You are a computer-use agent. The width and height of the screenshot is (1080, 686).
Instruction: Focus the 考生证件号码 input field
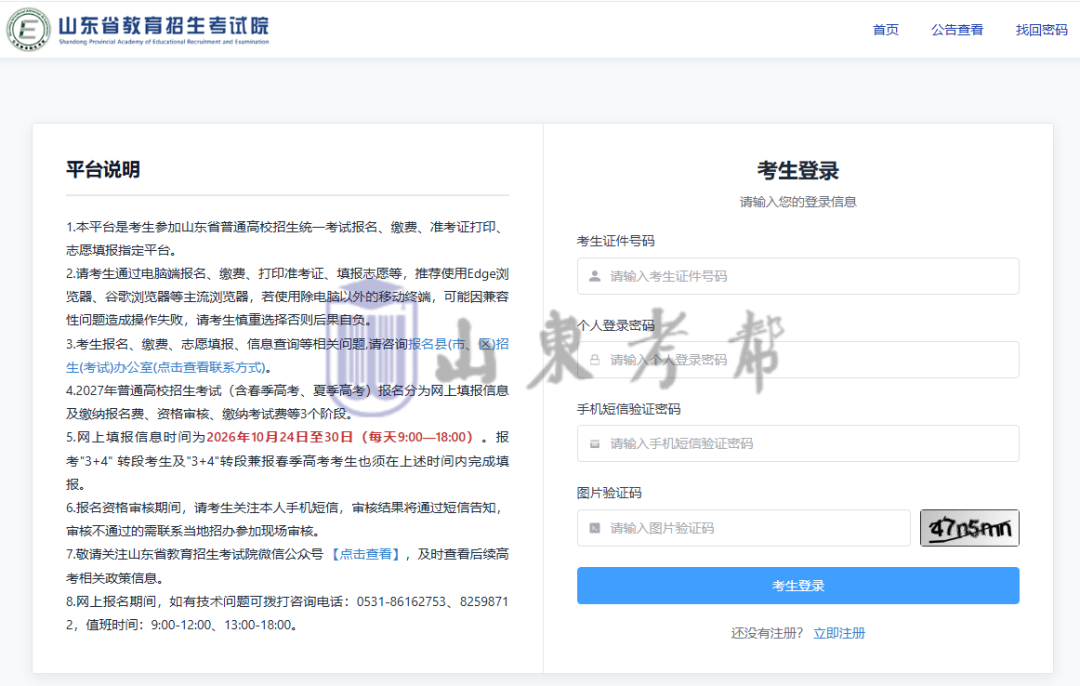tap(798, 276)
